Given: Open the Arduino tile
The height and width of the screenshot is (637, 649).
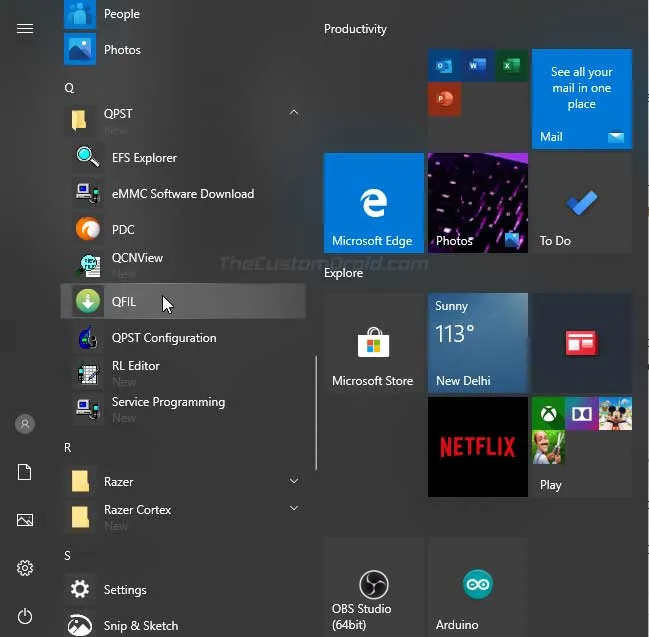Looking at the screenshot, I should (478, 588).
